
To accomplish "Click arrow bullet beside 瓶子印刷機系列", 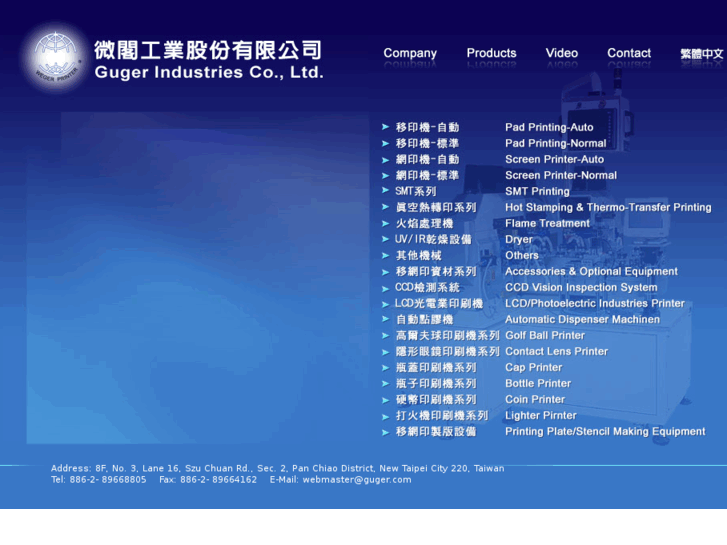I will point(385,384).
